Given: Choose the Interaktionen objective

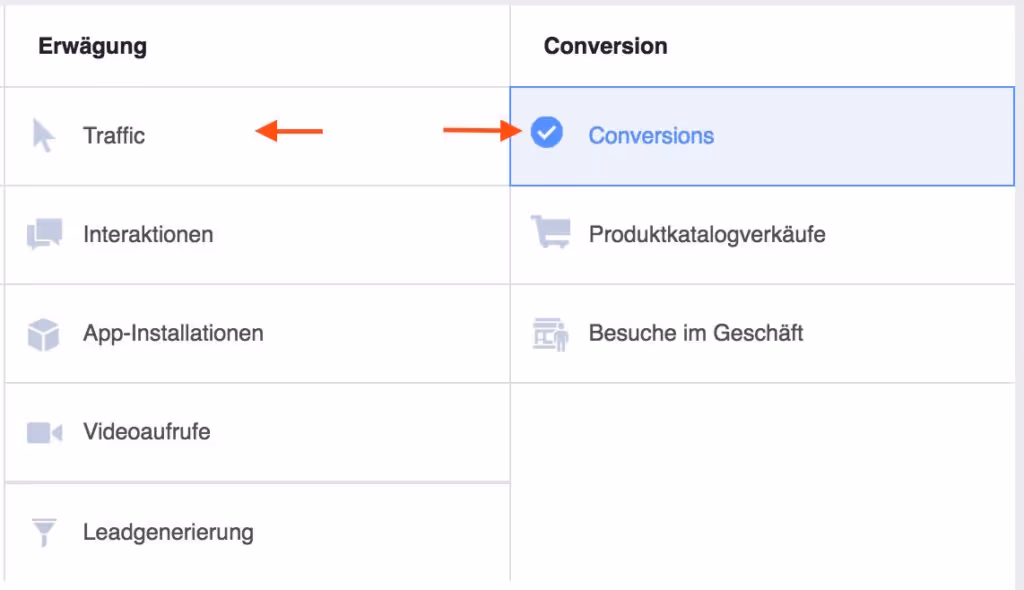Looking at the screenshot, I should coord(257,235).
